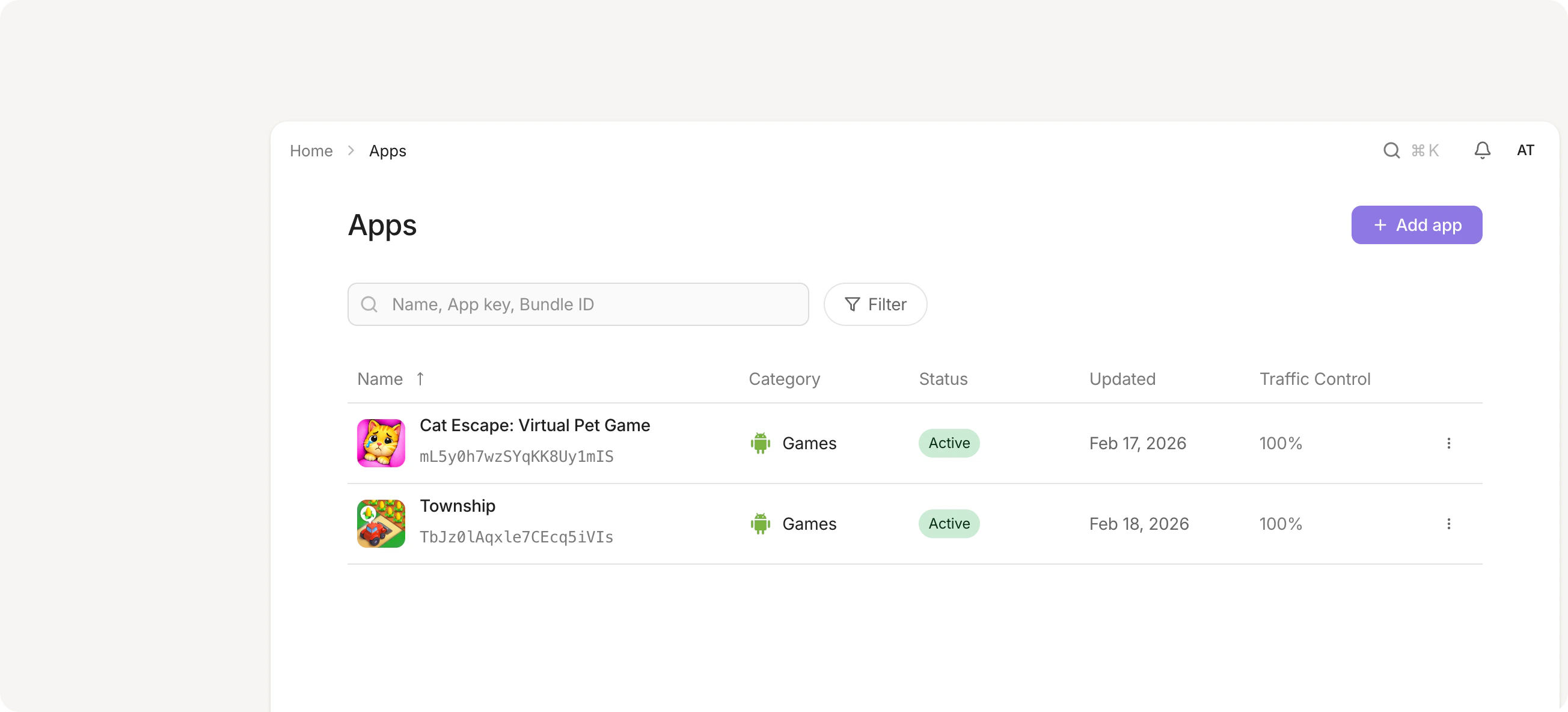1568x712 pixels.
Task: Open three-dot menu for Township row
Action: pos(1448,523)
